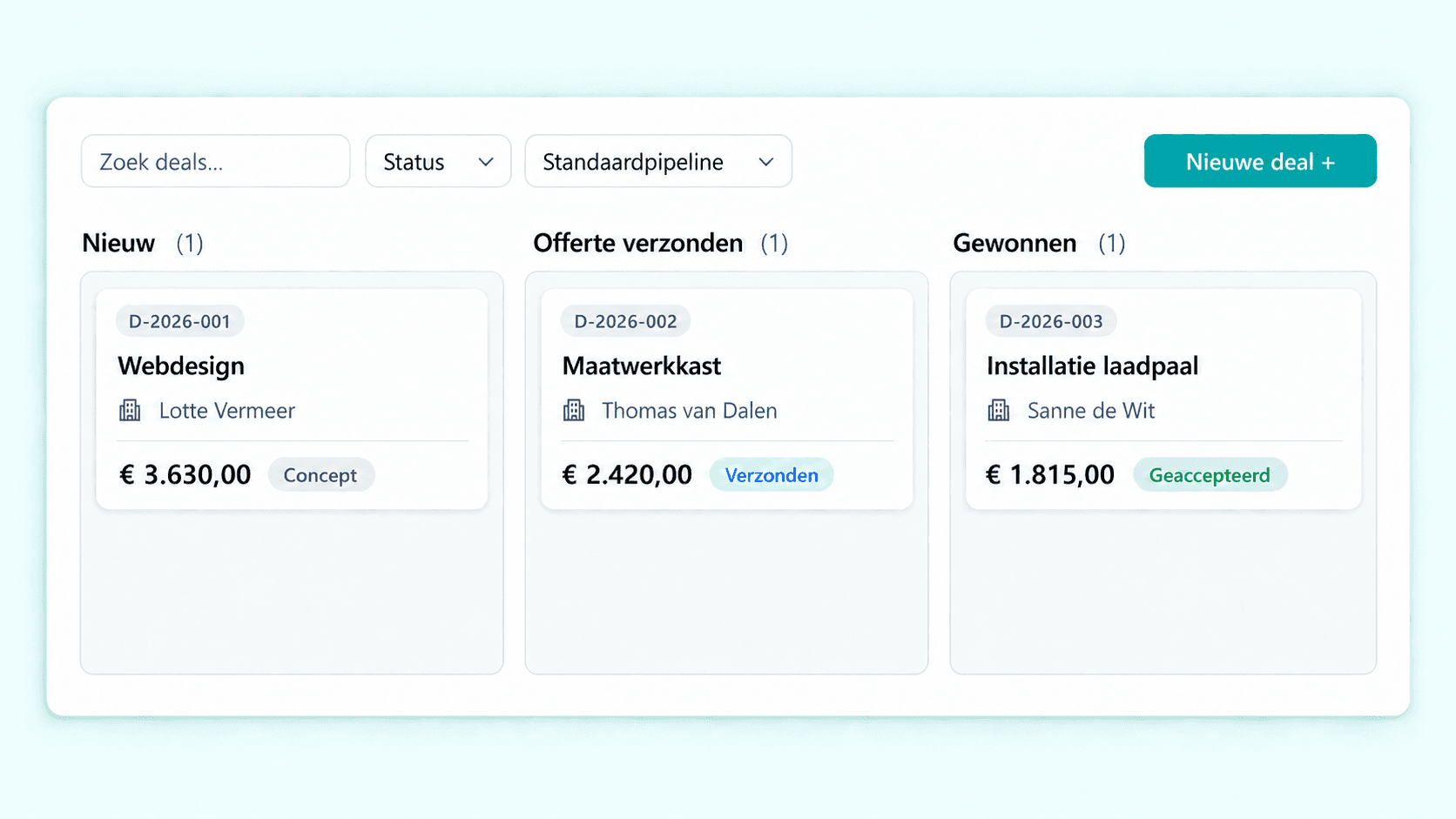The width and height of the screenshot is (1456, 819).
Task: Open the Status filter dropdown
Action: point(438,161)
